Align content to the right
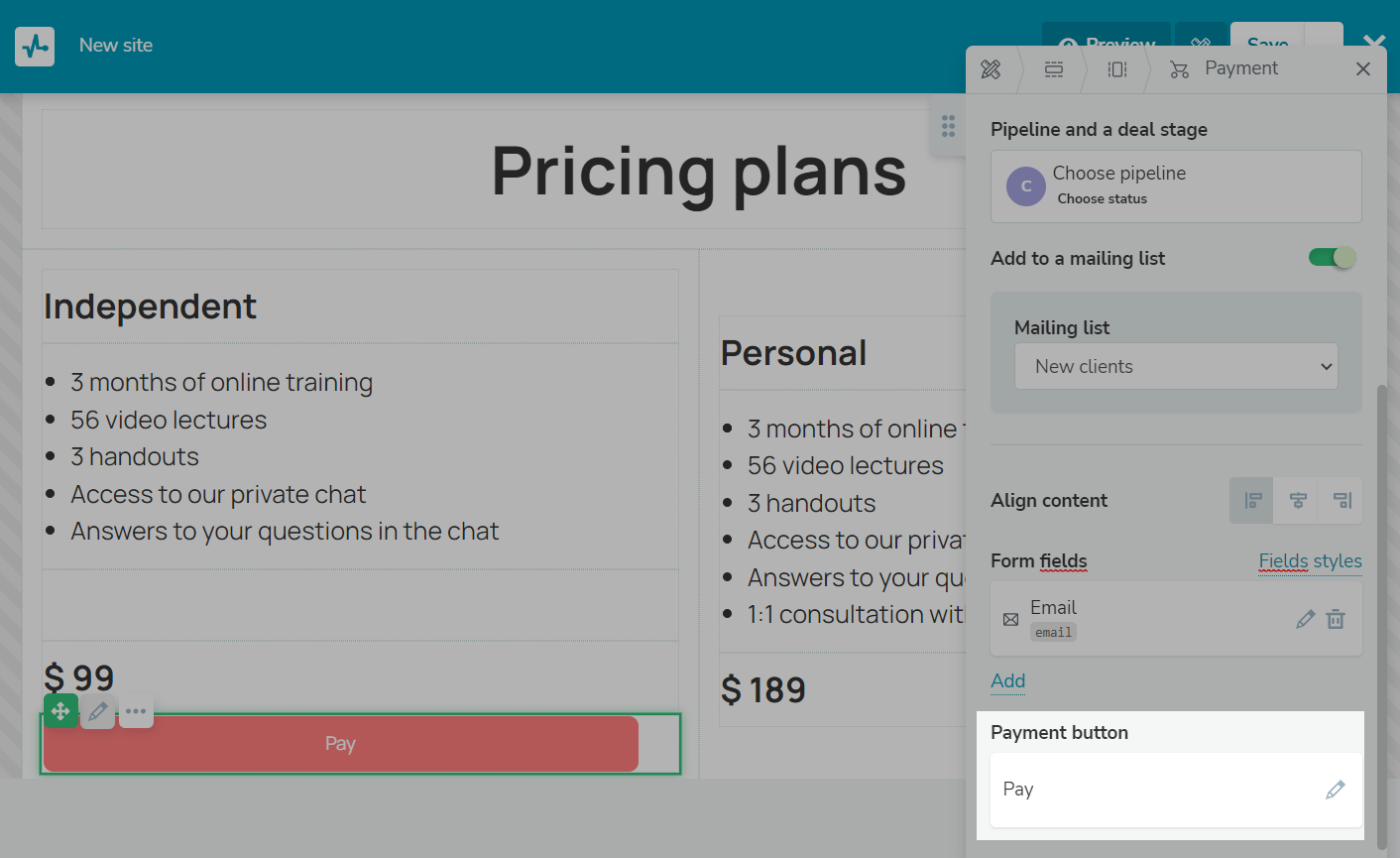 tap(1342, 501)
